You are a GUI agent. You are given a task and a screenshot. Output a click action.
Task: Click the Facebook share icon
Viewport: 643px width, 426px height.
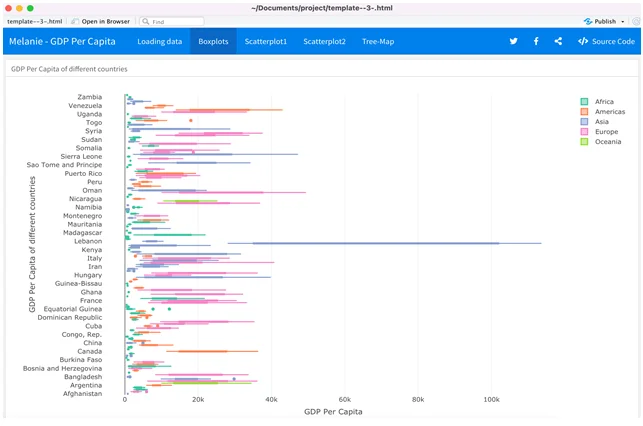click(536, 41)
